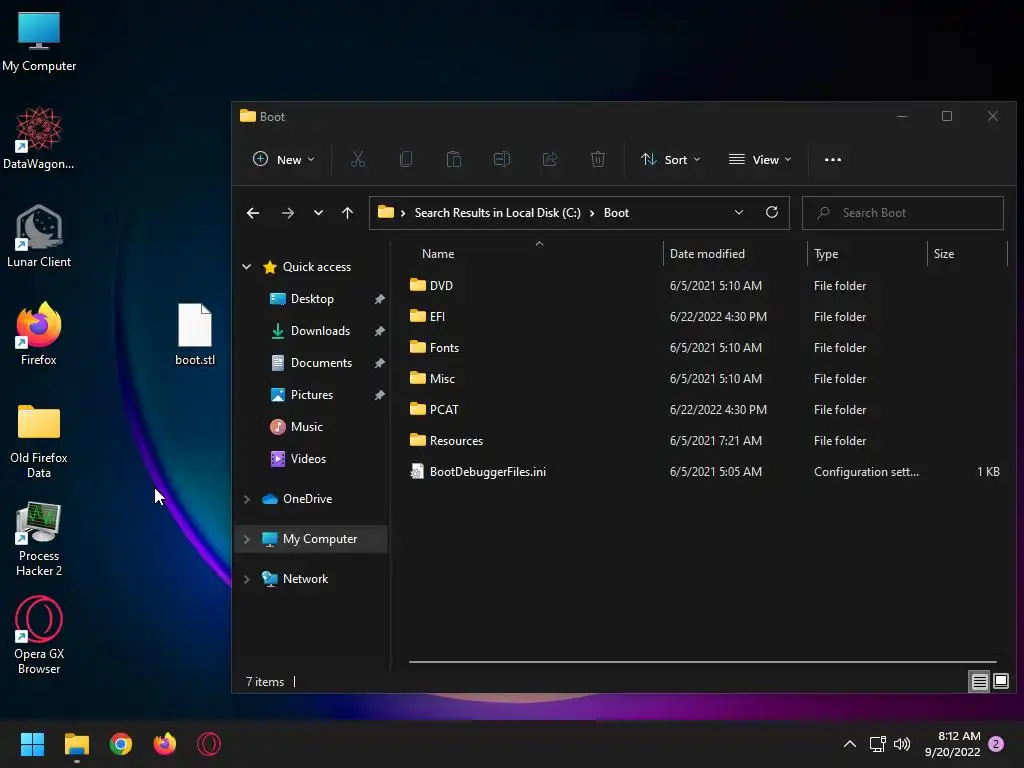Select DataWagon desktop shortcut
The height and width of the screenshot is (768, 1024).
click(x=39, y=138)
